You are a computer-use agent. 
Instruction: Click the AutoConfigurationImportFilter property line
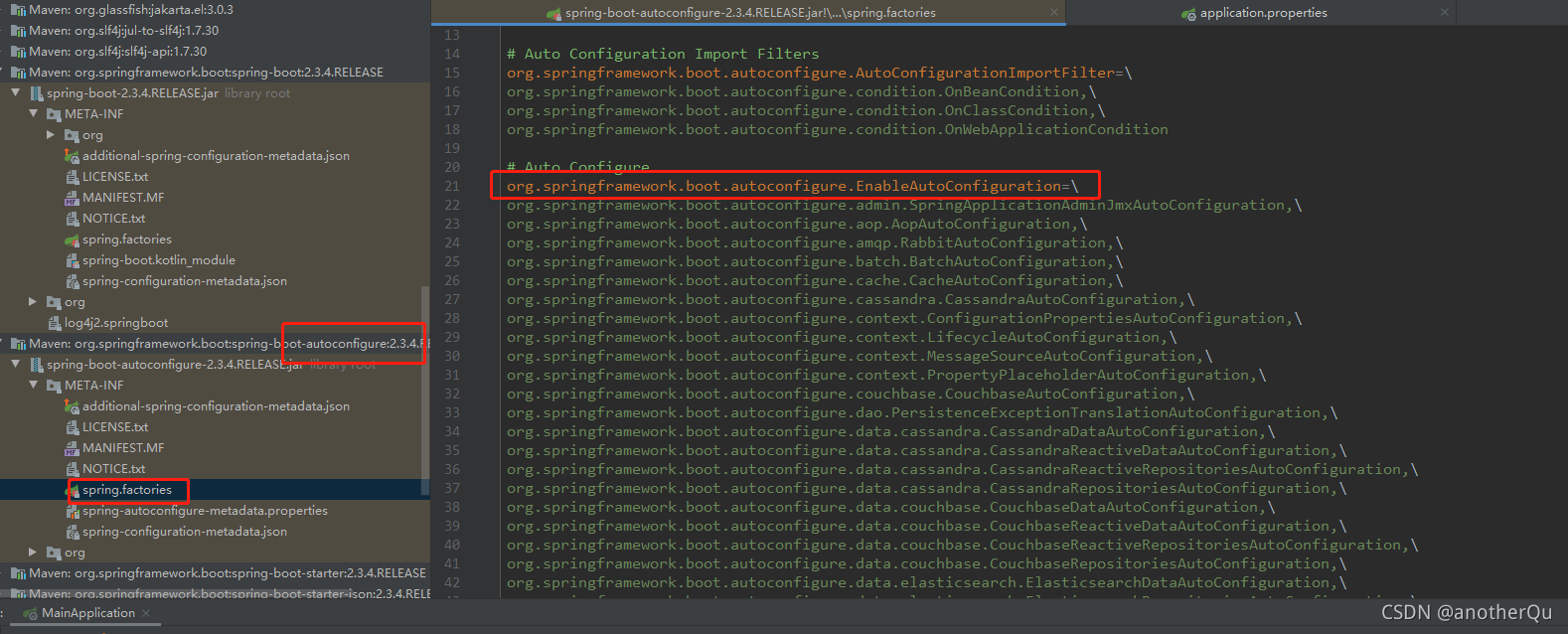819,73
